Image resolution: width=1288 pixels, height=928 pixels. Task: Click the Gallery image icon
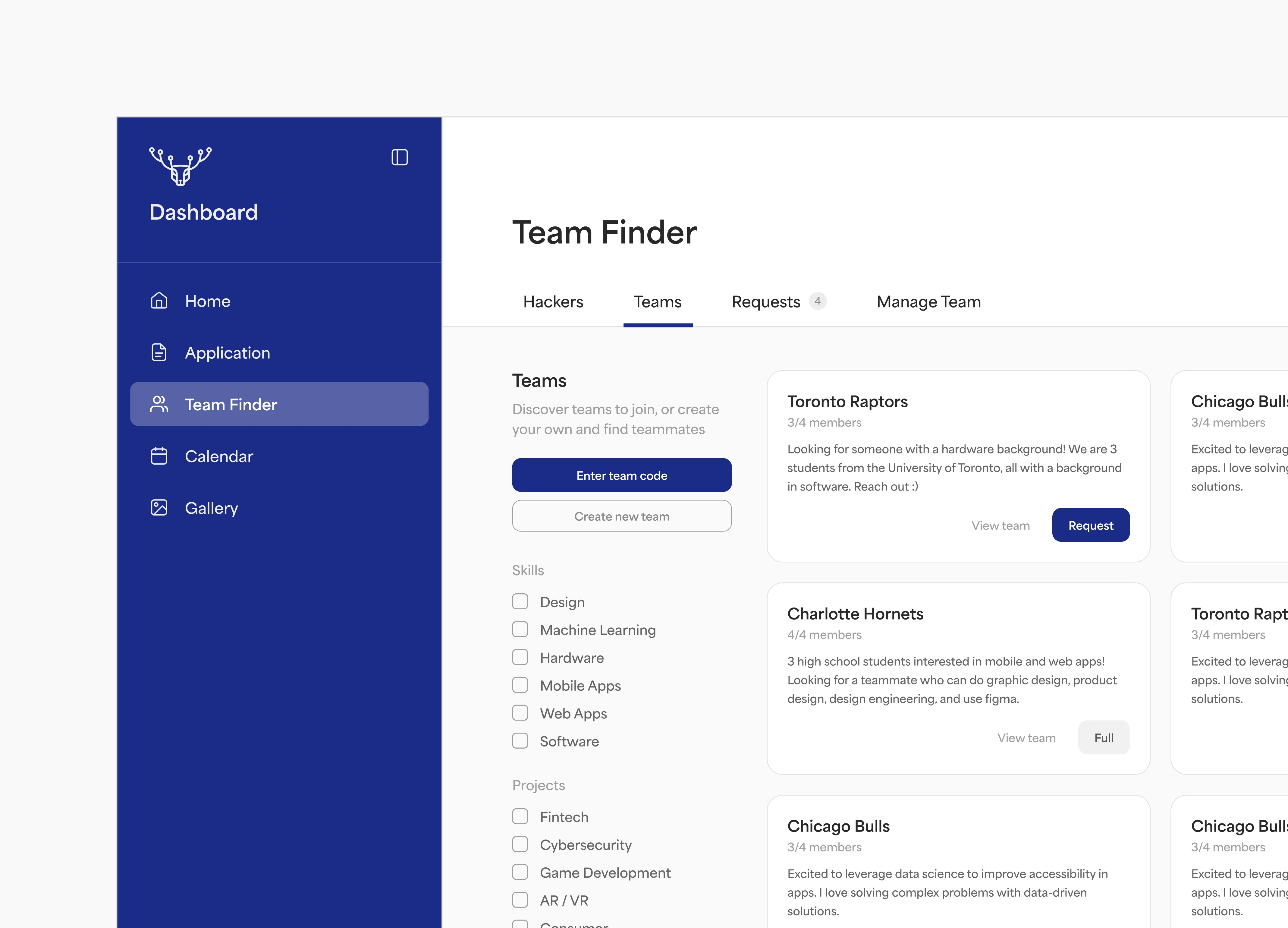[159, 507]
